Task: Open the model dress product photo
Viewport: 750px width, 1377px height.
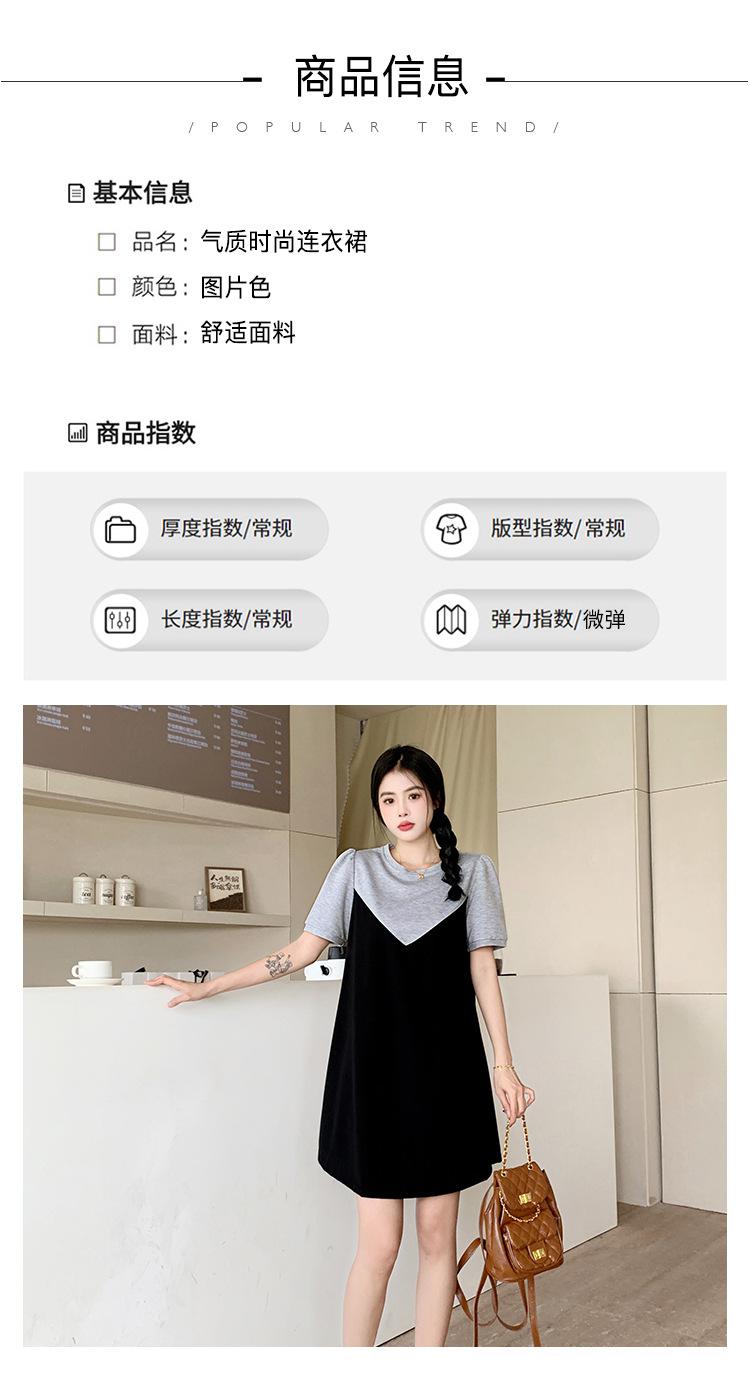Action: (x=375, y=1025)
